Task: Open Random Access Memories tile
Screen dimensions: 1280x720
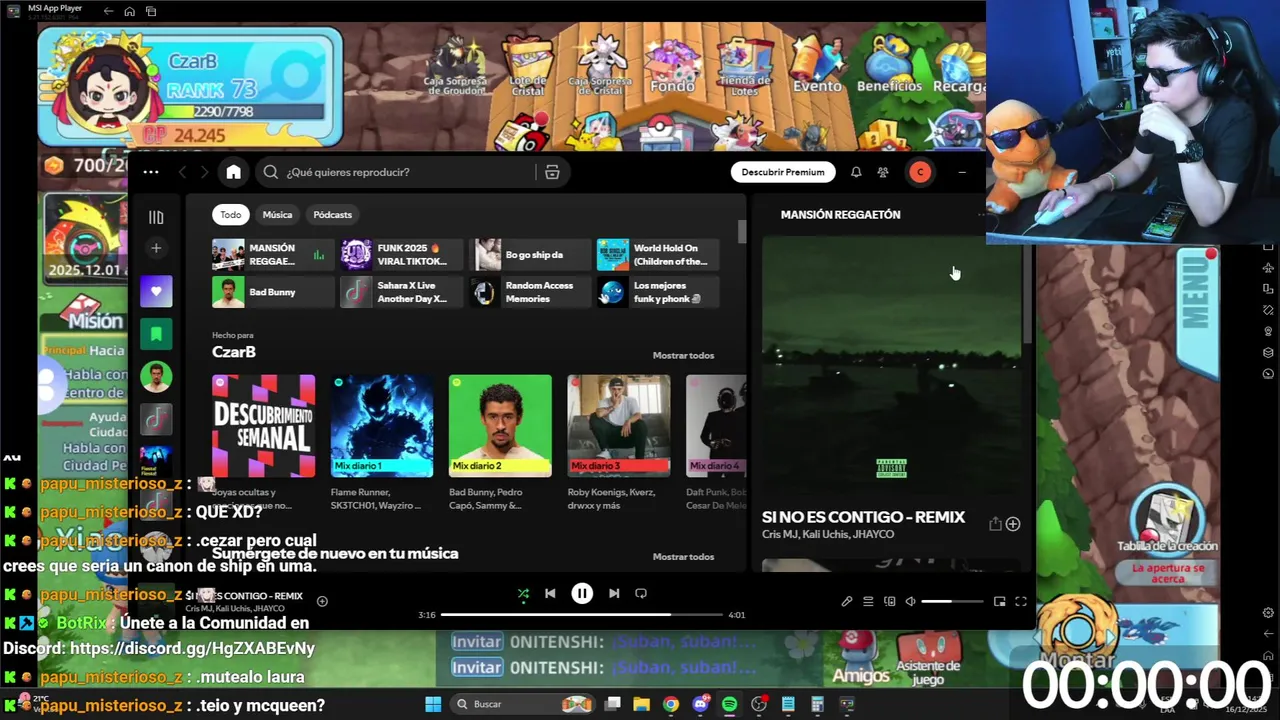Action: coord(529,292)
